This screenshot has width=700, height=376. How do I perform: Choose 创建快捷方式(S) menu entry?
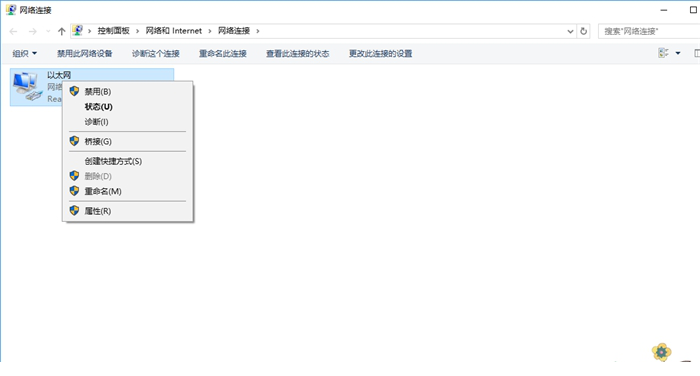128,161
